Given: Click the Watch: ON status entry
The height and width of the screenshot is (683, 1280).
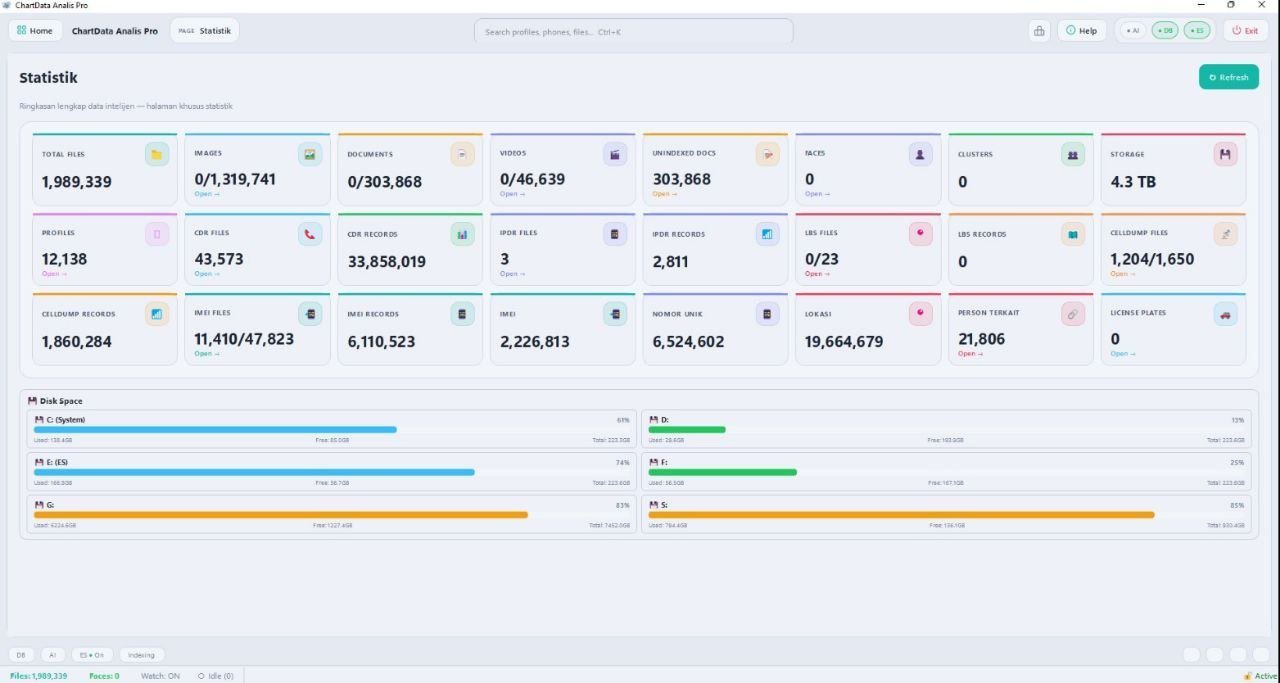Looking at the screenshot, I should (160, 676).
